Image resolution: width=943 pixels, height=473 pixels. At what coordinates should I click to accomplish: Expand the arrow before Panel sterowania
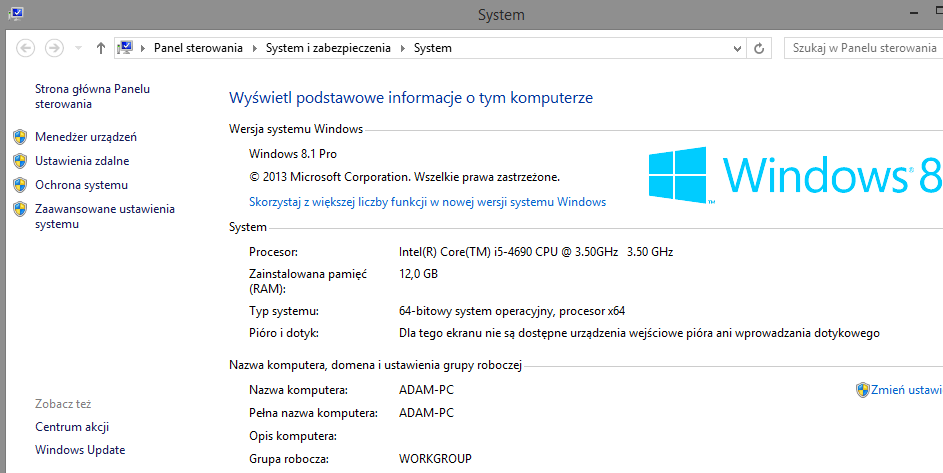point(143,48)
